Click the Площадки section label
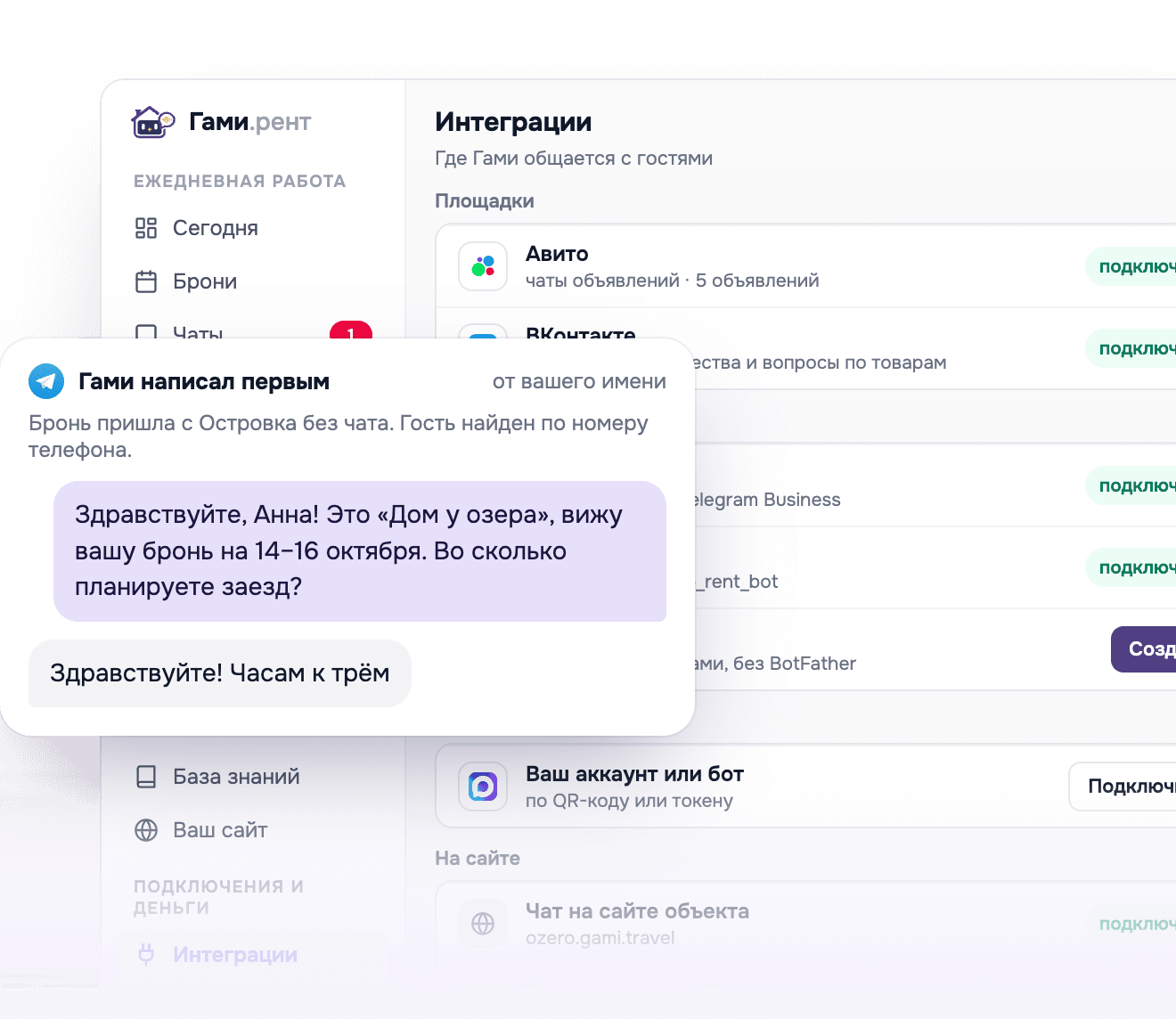The height and width of the screenshot is (1019, 1176). (485, 201)
